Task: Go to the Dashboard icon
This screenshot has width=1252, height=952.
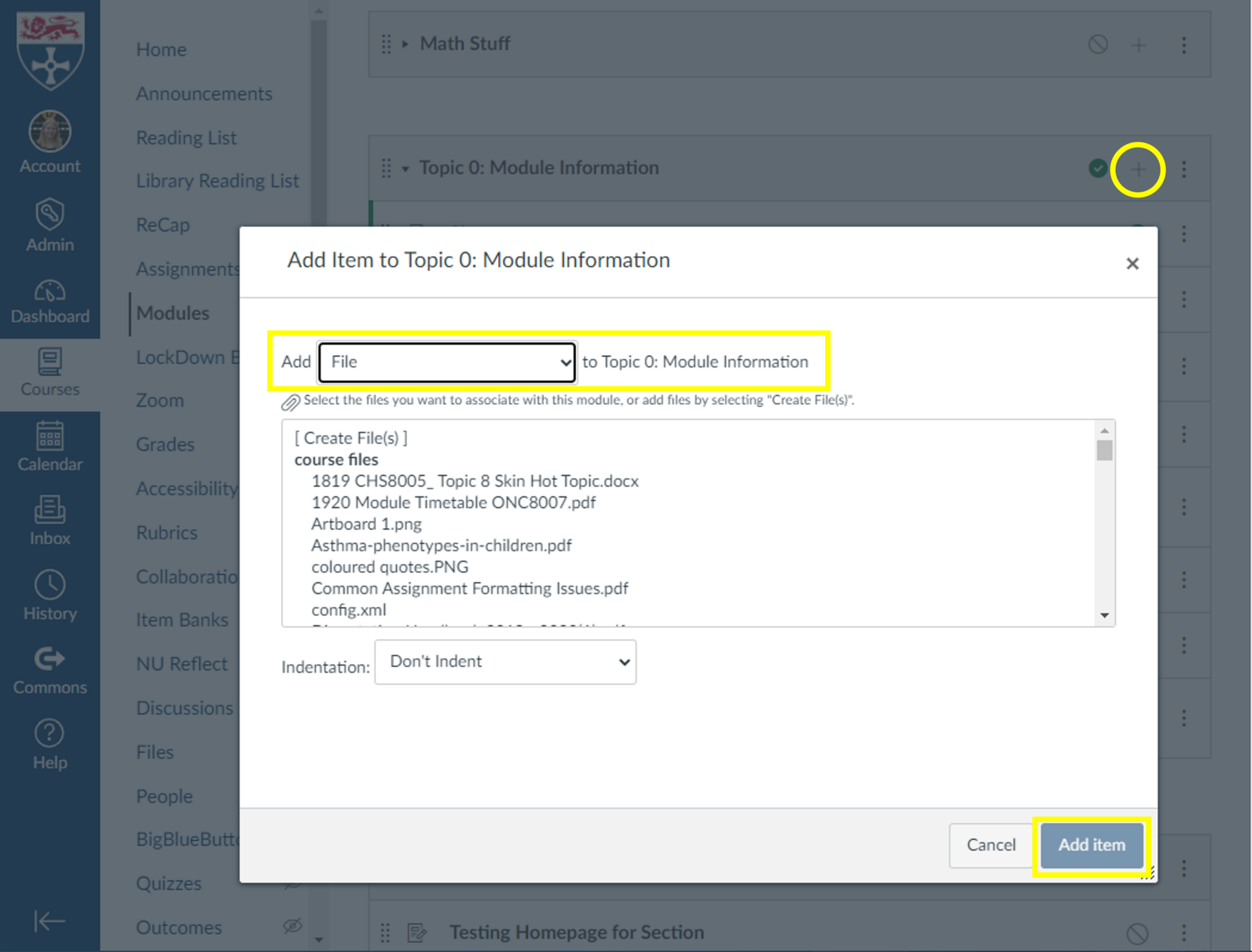Action: click(x=50, y=292)
